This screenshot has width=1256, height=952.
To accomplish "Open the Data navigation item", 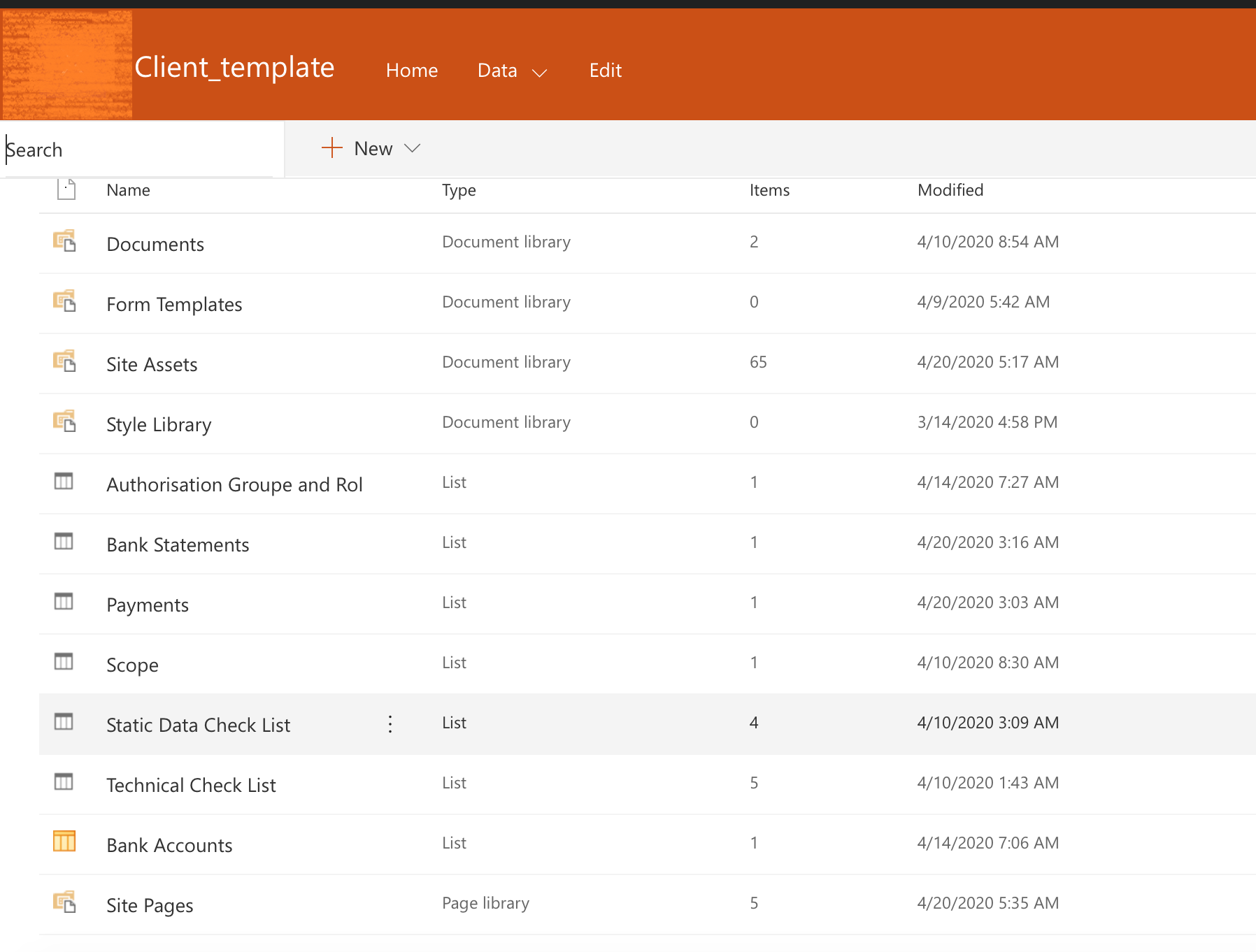I will 497,70.
